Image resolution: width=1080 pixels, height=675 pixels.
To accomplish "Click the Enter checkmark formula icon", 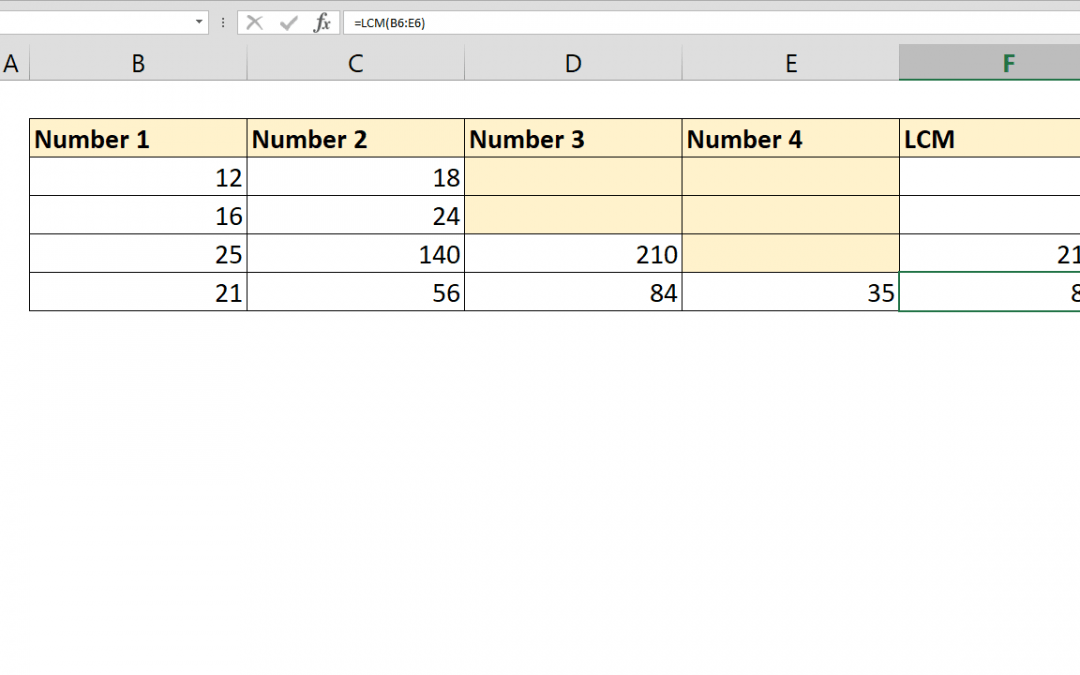I will point(288,22).
